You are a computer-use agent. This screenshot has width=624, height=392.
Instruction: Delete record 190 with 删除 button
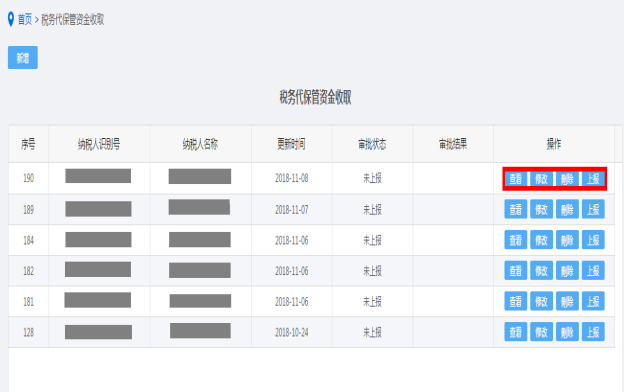567,179
